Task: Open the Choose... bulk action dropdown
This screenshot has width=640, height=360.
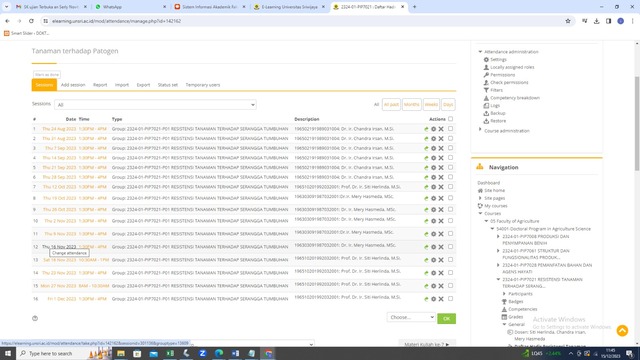Action: [411, 317]
